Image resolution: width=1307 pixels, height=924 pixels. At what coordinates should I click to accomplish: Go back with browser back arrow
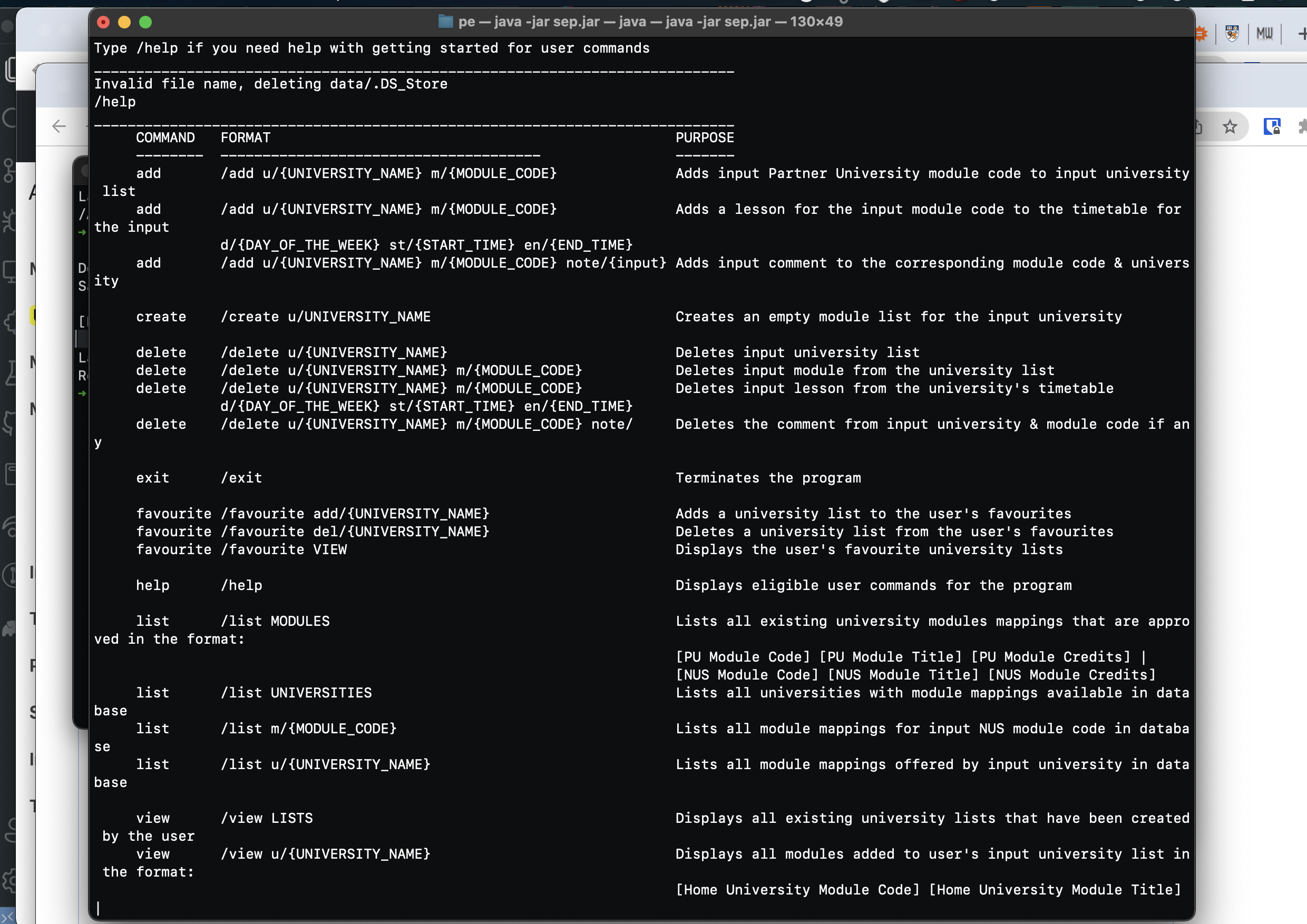58,126
